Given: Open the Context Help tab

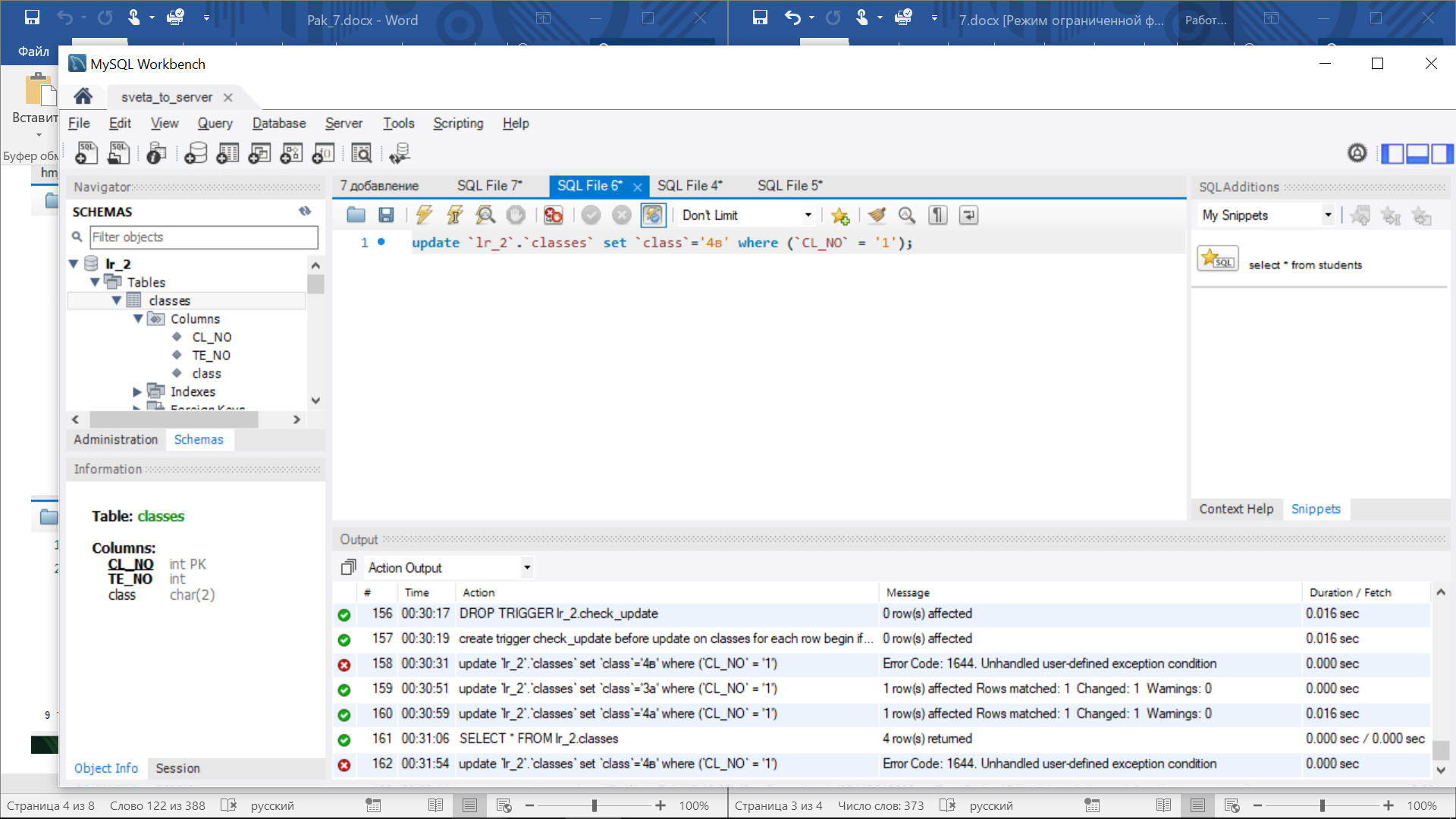Looking at the screenshot, I should [x=1236, y=509].
